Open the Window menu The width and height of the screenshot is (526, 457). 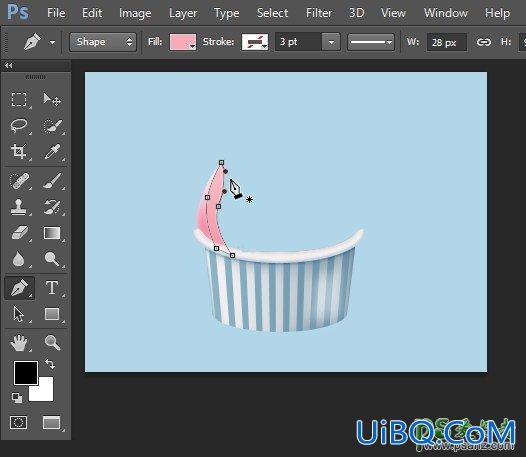click(445, 13)
